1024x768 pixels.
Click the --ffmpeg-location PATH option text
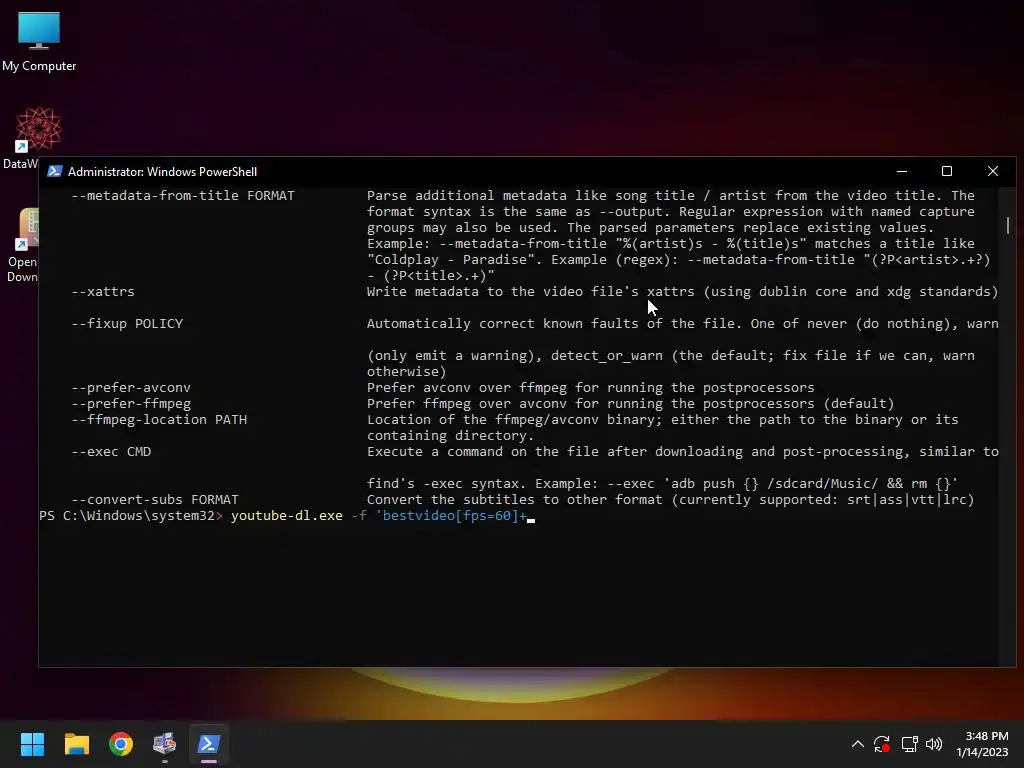(159, 419)
